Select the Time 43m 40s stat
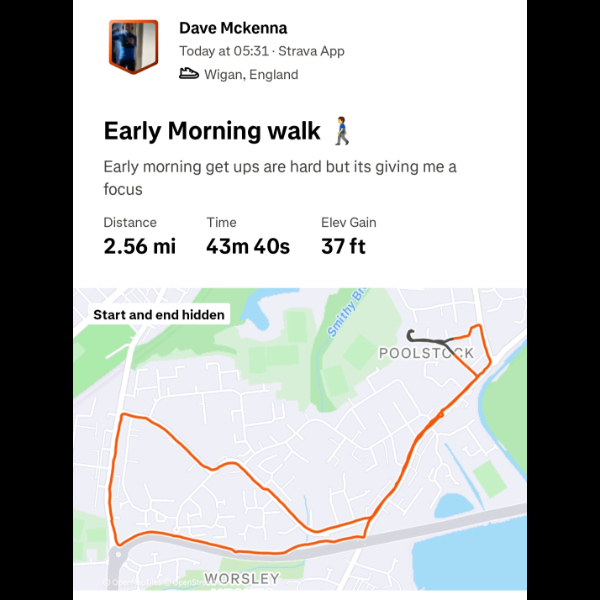 (x=248, y=236)
